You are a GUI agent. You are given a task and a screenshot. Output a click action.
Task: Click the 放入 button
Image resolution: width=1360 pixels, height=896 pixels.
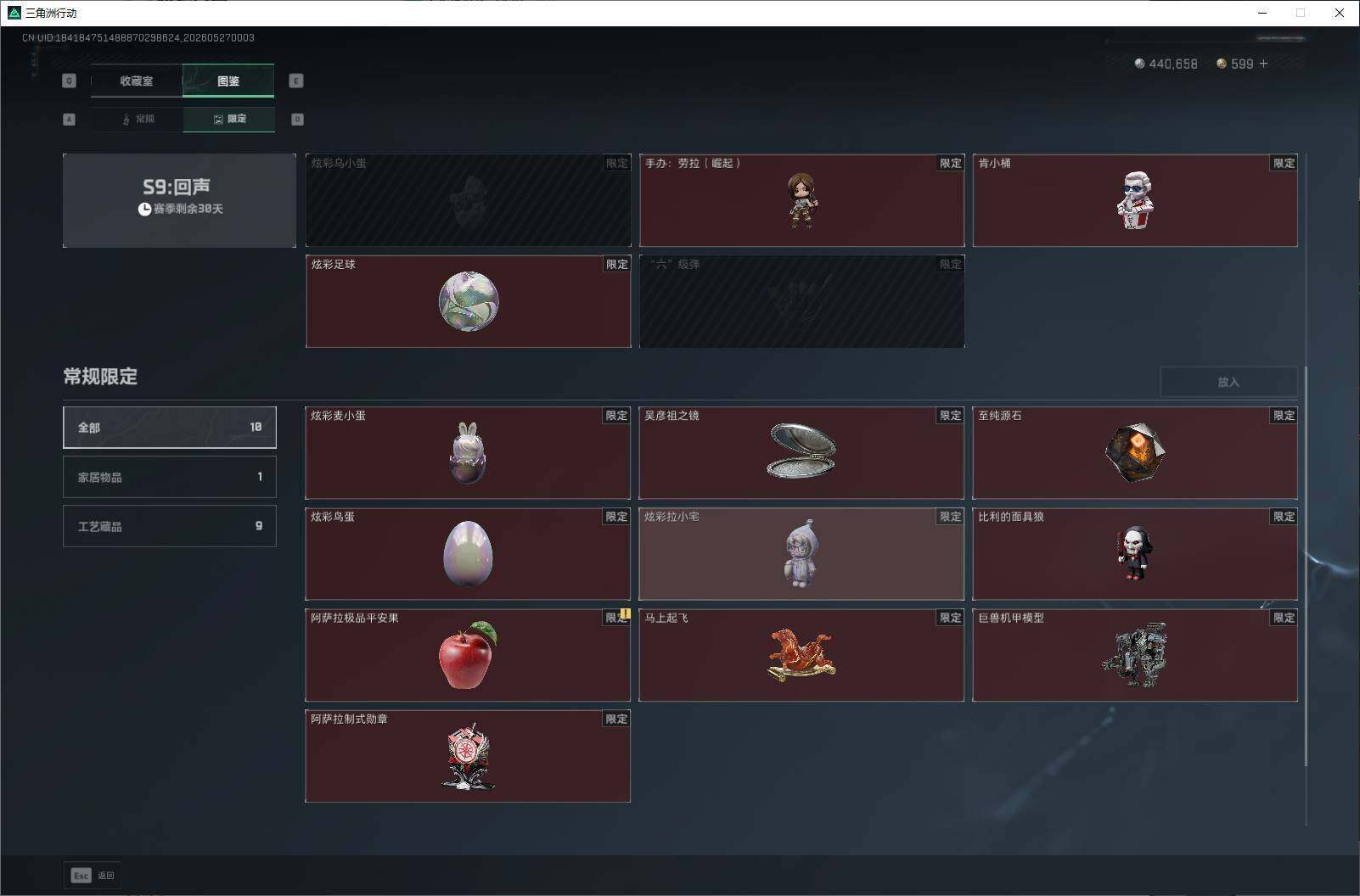tap(1228, 382)
